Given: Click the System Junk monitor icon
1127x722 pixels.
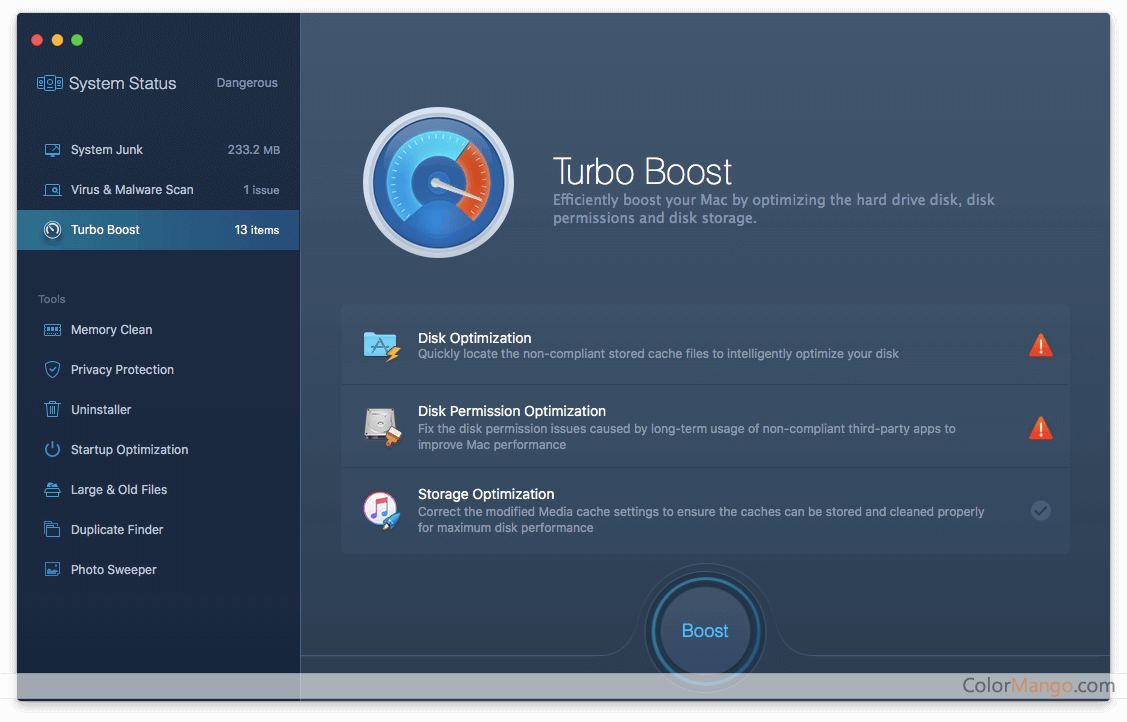Looking at the screenshot, I should (x=53, y=150).
